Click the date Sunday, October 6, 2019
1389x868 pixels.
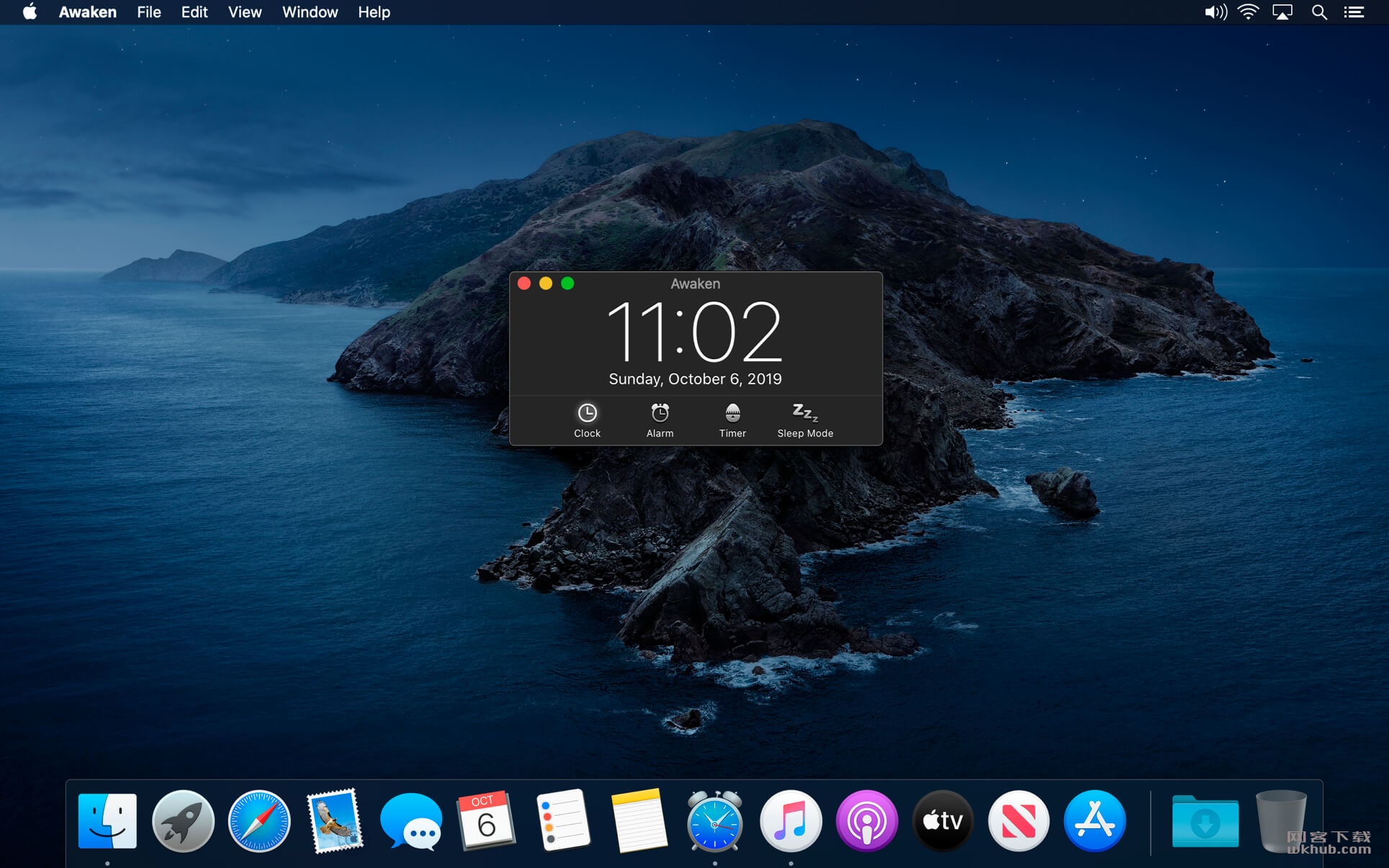coord(696,379)
